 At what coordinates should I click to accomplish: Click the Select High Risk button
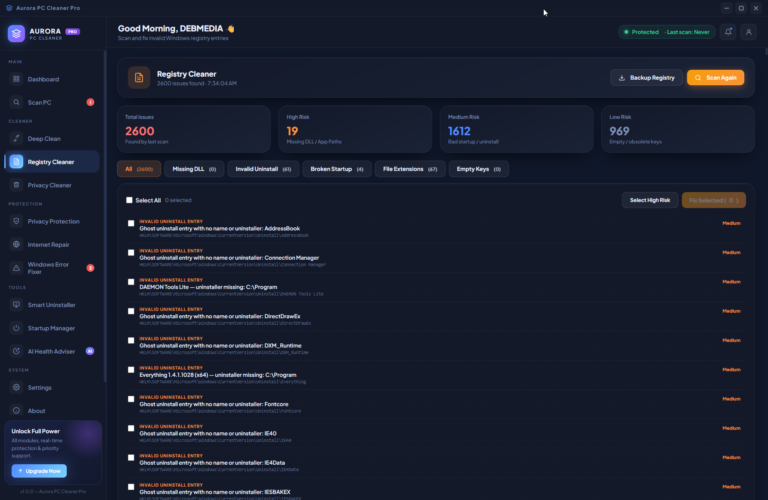click(649, 200)
